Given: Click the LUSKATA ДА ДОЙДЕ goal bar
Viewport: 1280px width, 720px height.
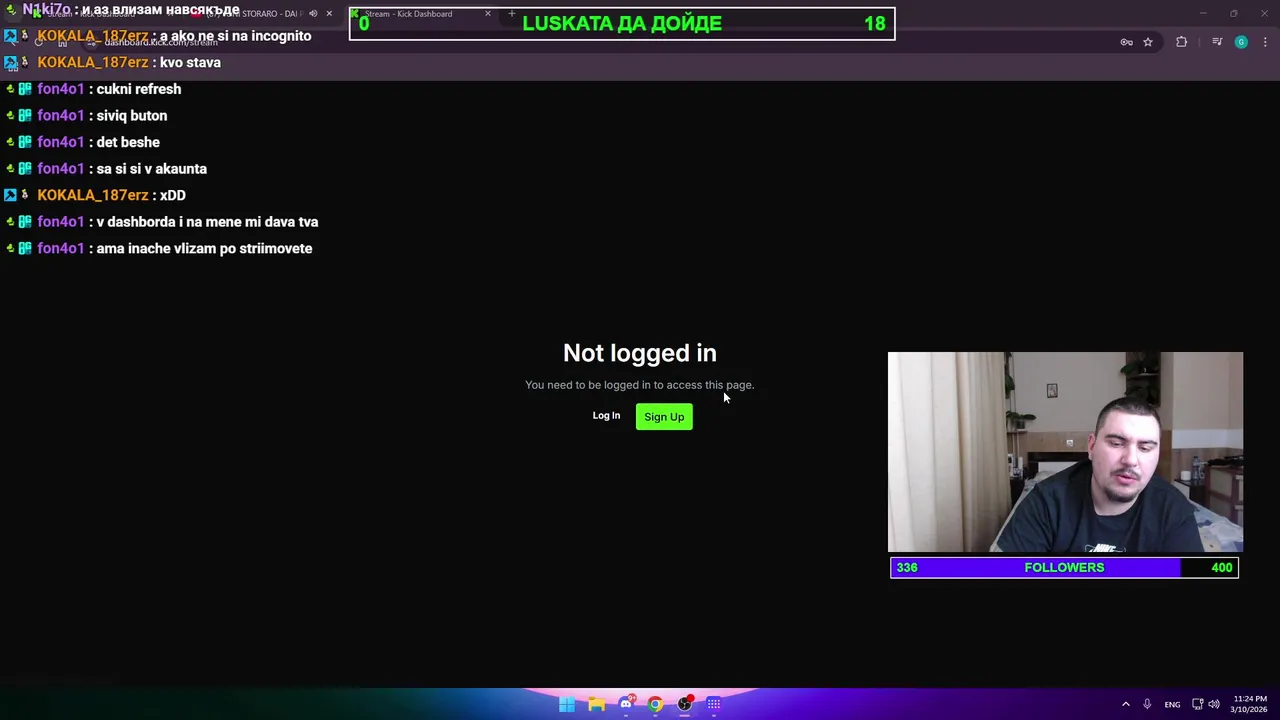Looking at the screenshot, I should [622, 24].
